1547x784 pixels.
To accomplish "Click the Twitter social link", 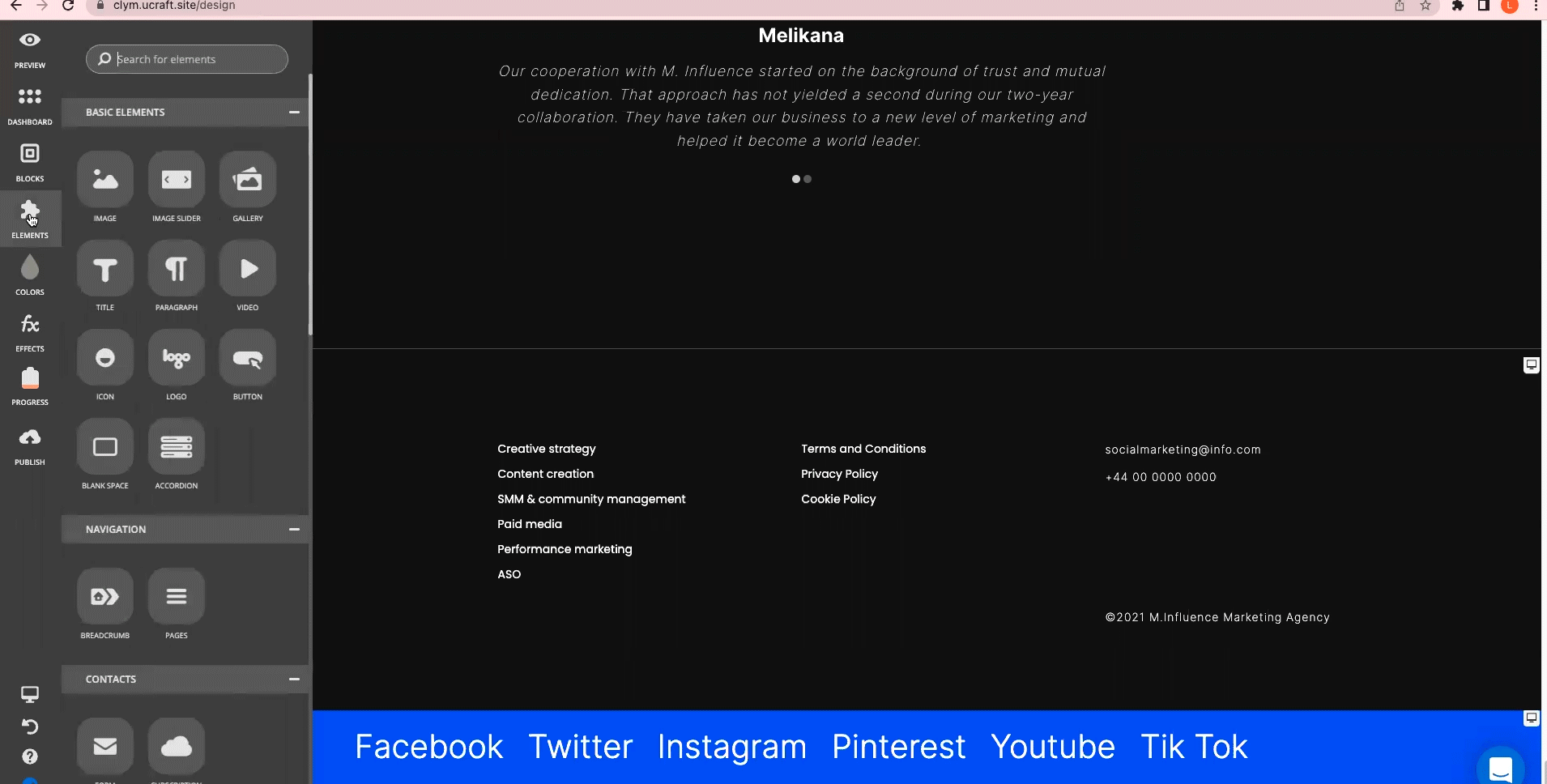I will coord(581,747).
